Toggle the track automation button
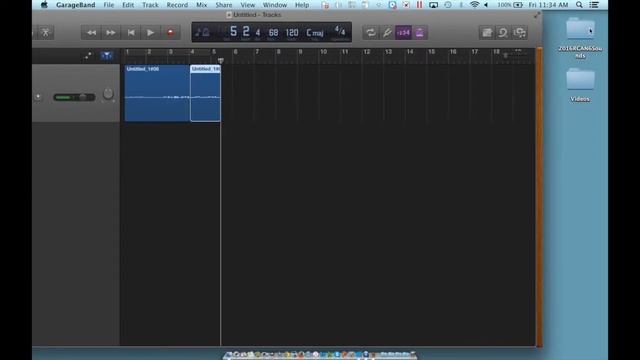640x360 pixels. 88,56
